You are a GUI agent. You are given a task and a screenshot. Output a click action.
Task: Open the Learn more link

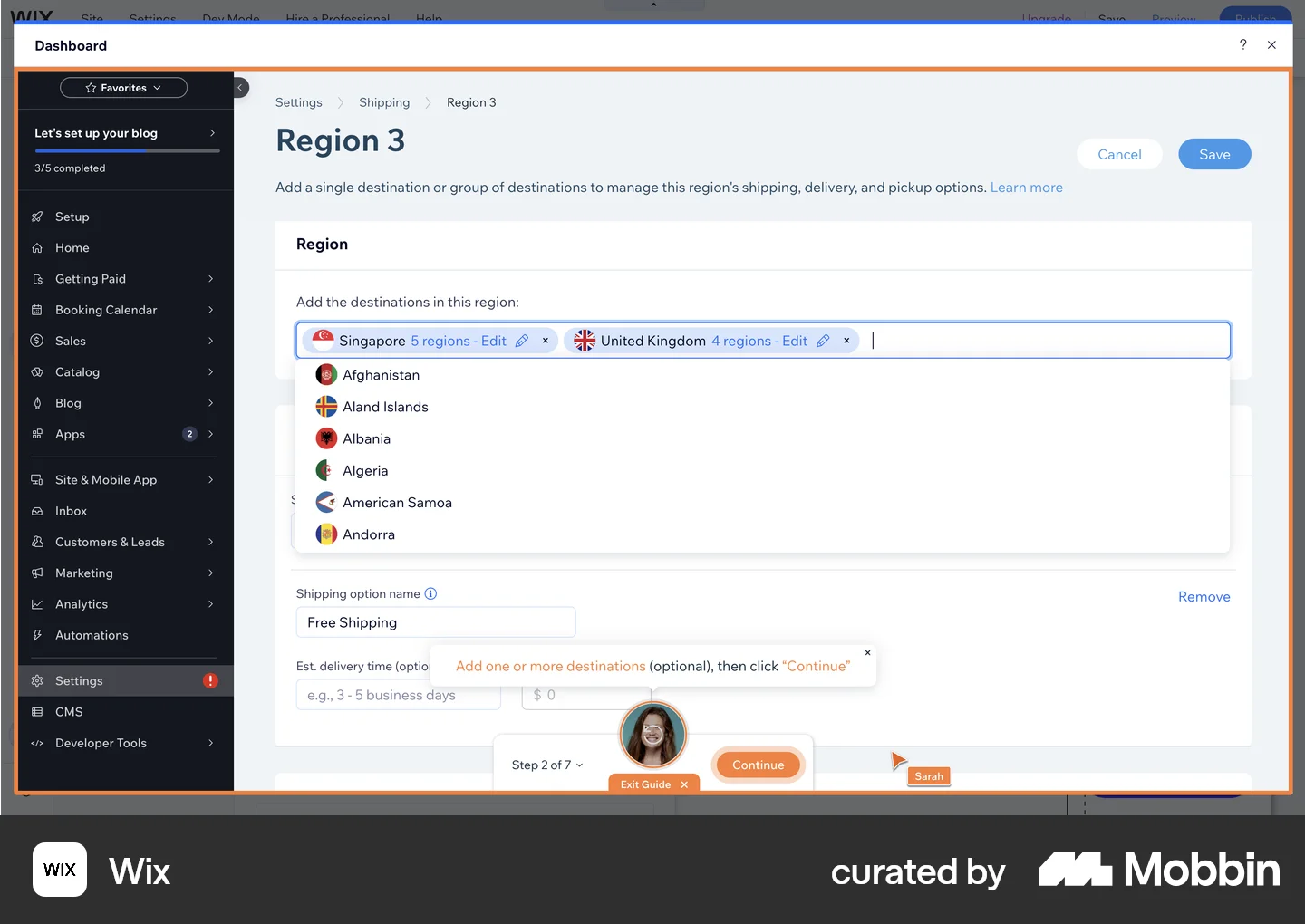(x=1026, y=188)
